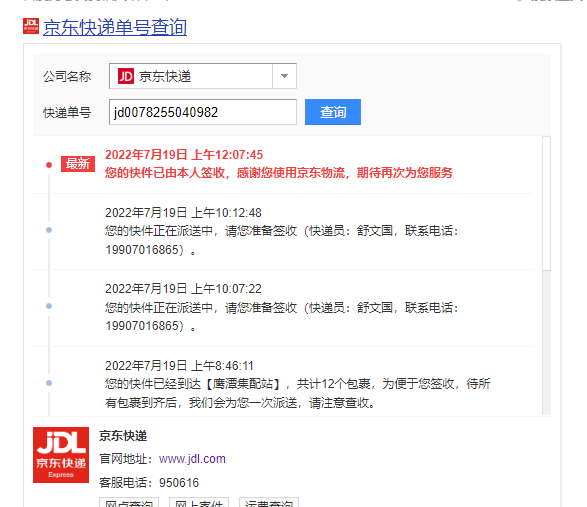Click the tracking list scrollbar thumb
The height and width of the screenshot is (507, 587).
547,203
